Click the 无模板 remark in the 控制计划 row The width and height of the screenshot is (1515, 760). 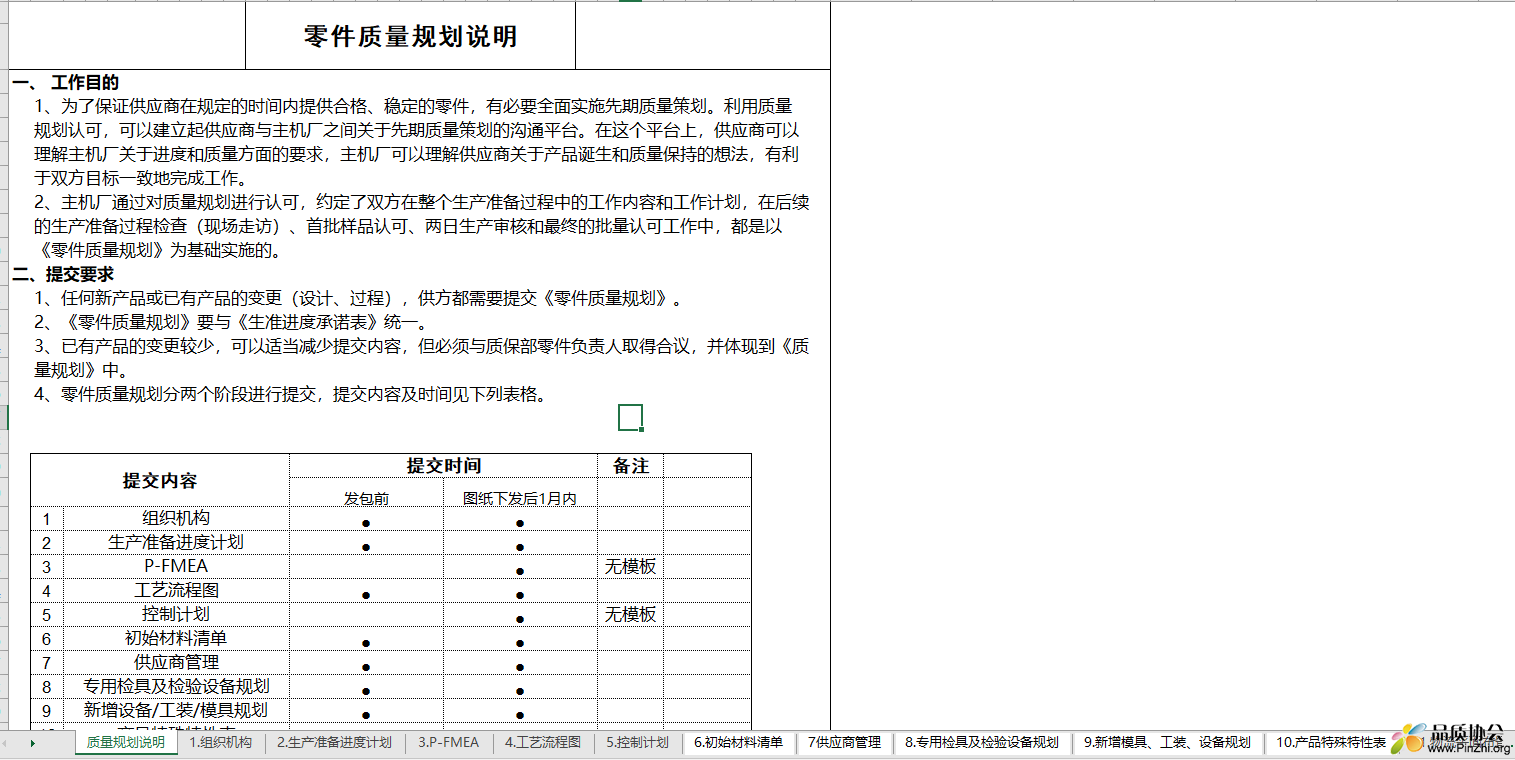coord(630,614)
